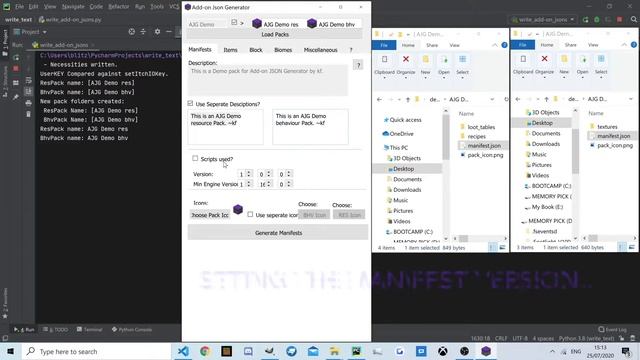Collapse all in PyCharm Project panel
The image size is (640, 360).
tap(143, 31)
